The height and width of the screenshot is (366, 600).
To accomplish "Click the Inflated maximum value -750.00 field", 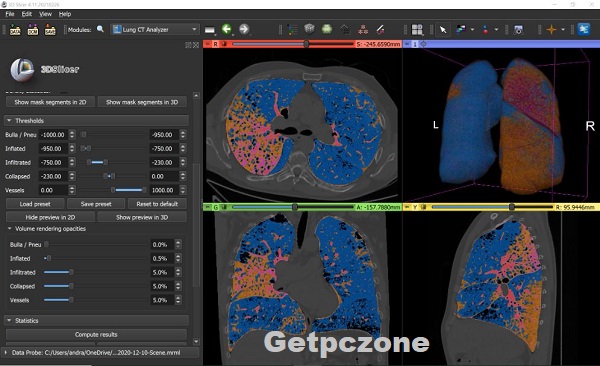I will pyautogui.click(x=164, y=149).
